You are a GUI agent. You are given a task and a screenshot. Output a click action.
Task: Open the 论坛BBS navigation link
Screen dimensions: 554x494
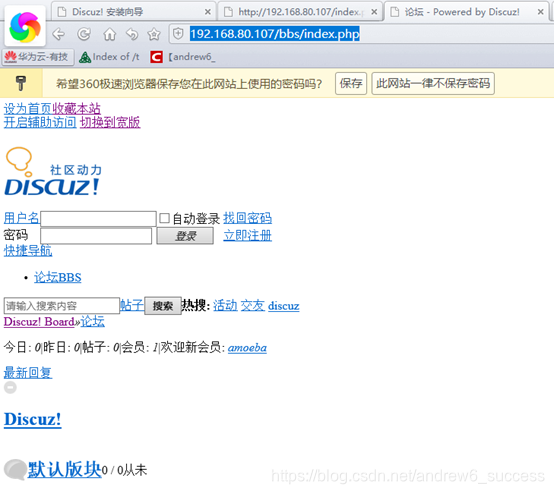[58, 277]
